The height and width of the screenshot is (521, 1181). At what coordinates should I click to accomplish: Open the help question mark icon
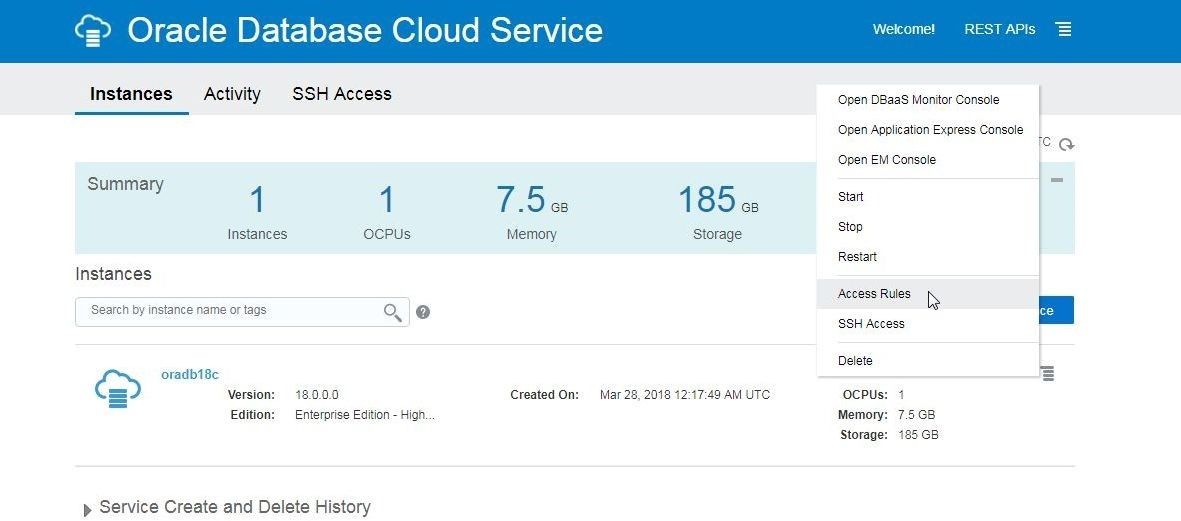tap(423, 312)
